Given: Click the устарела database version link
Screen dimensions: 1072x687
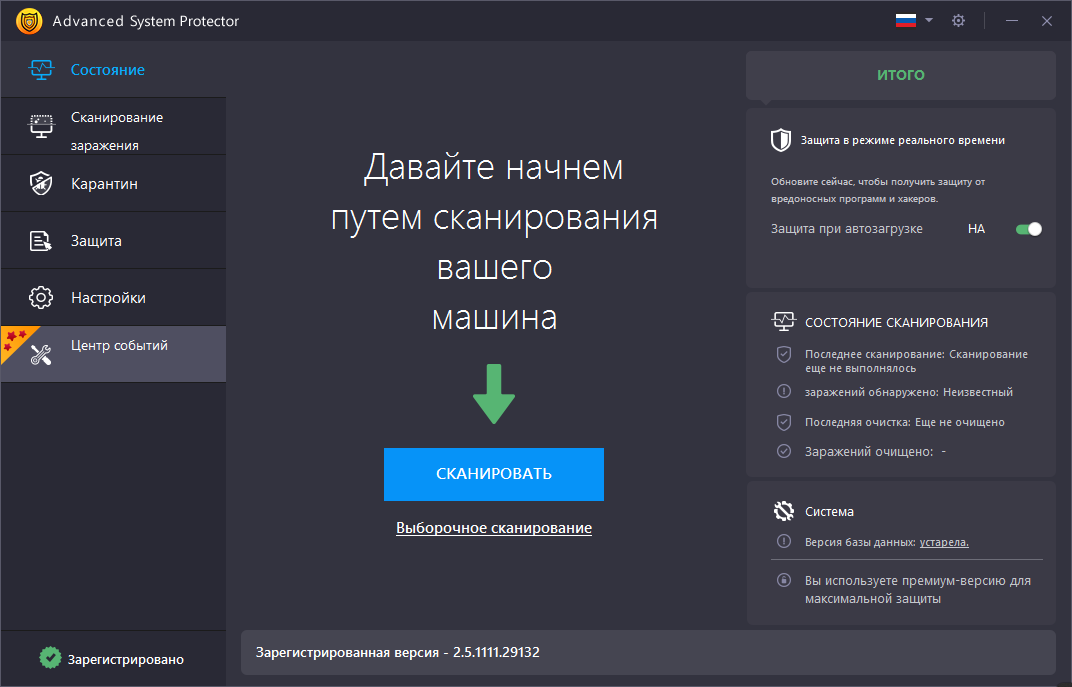Looking at the screenshot, I should click(x=944, y=542).
